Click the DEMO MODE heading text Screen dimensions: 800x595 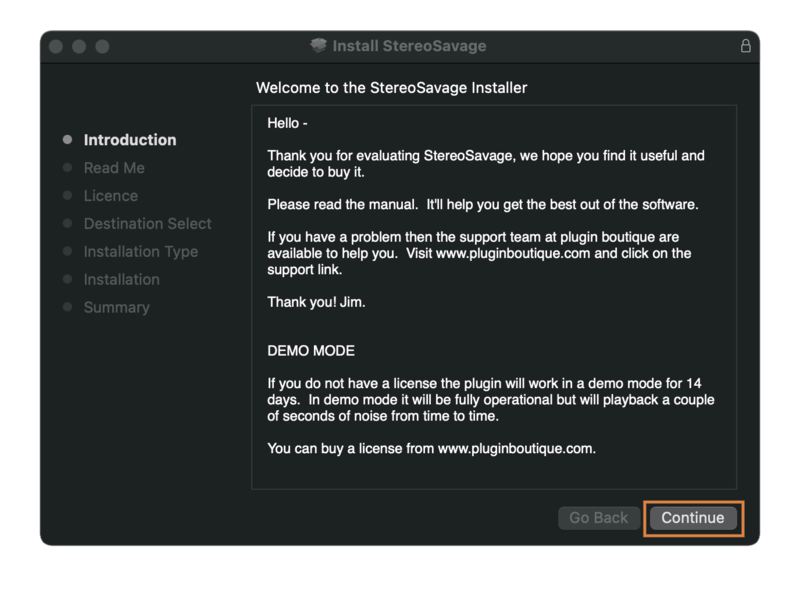(x=311, y=352)
